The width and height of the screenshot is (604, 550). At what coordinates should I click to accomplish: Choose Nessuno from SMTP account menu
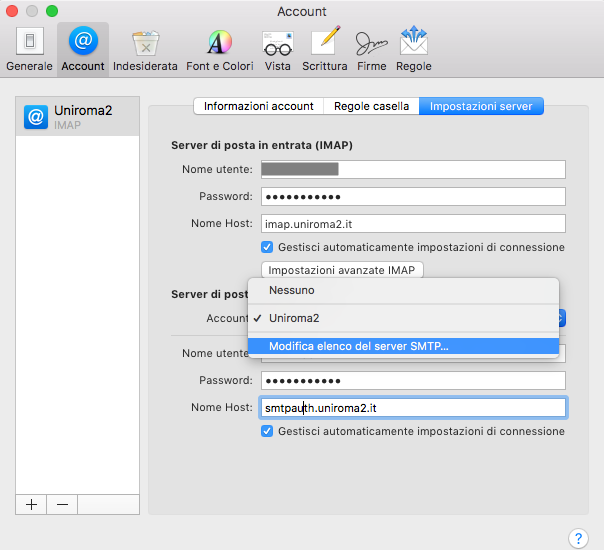[403, 290]
